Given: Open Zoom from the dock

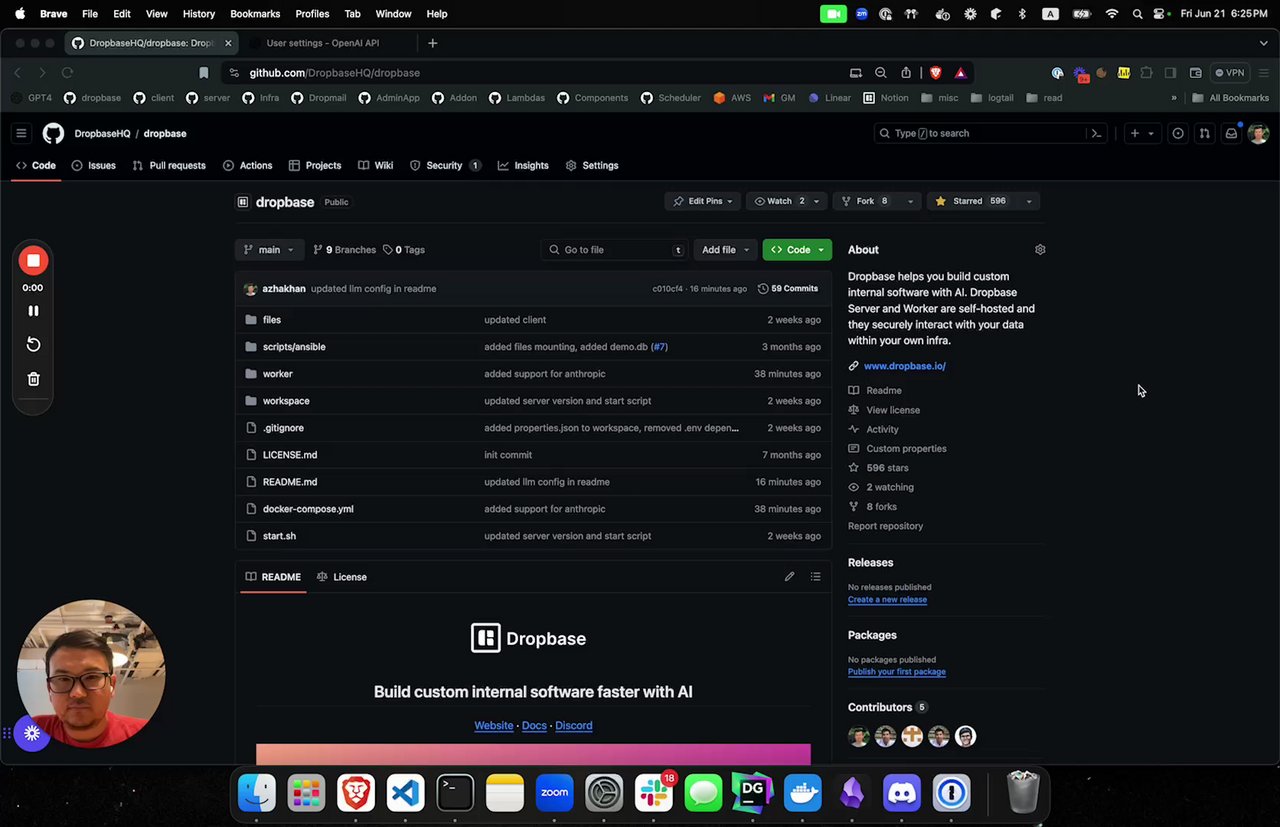Looking at the screenshot, I should coord(554,793).
